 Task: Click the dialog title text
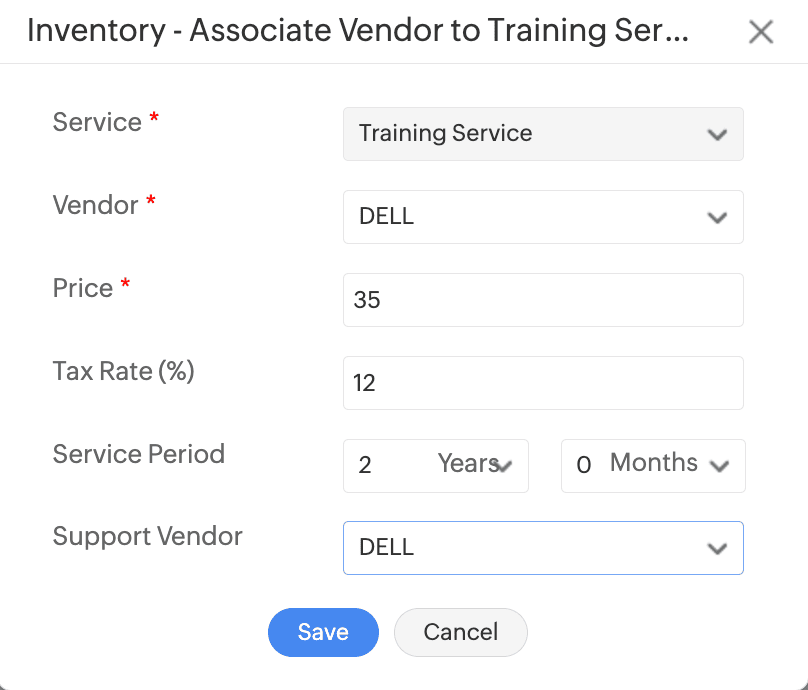click(x=357, y=31)
